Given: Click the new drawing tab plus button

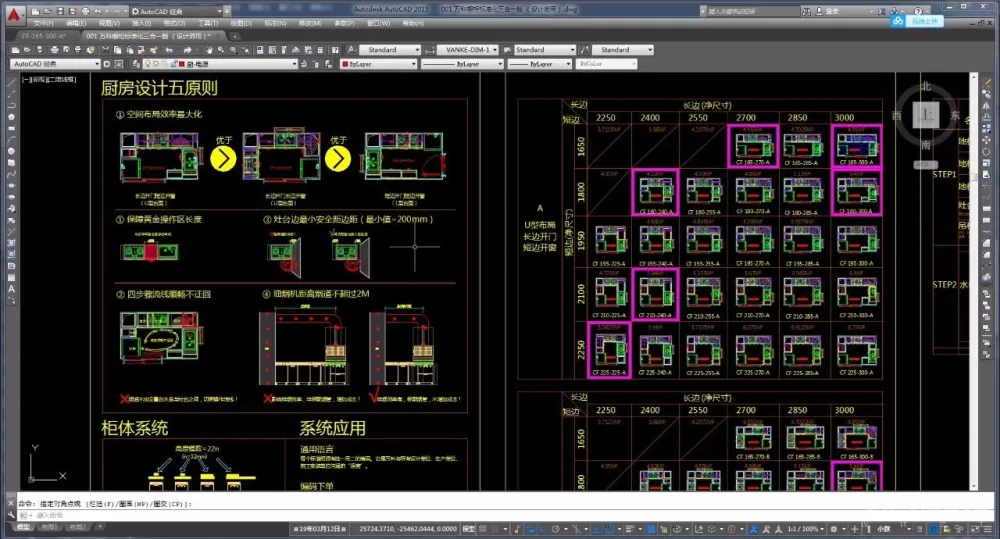Looking at the screenshot, I should 236,35.
